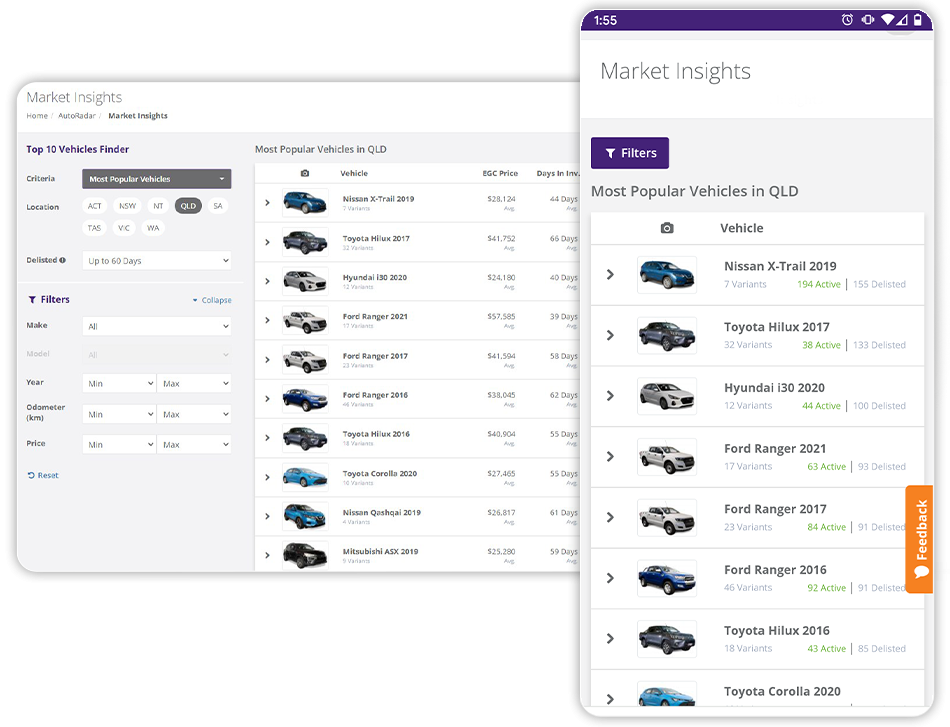This screenshot has width=950, height=727.
Task: Expand Toyota Hilux 2017 in mobile view
Action: tap(610, 335)
